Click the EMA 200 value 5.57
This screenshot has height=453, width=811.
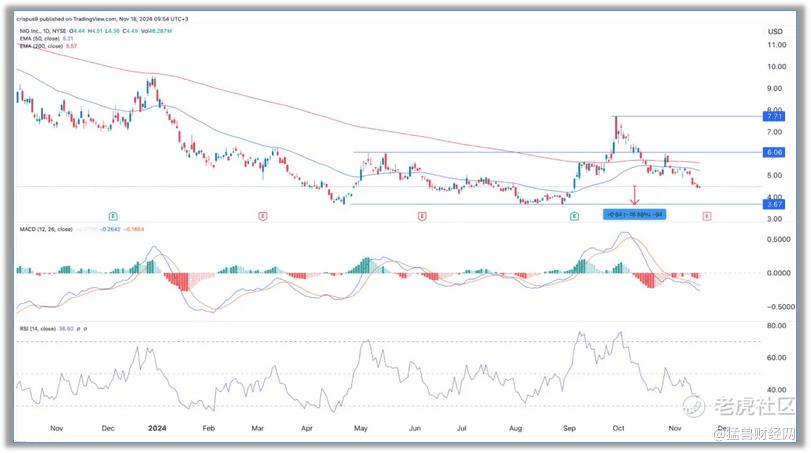click(71, 46)
